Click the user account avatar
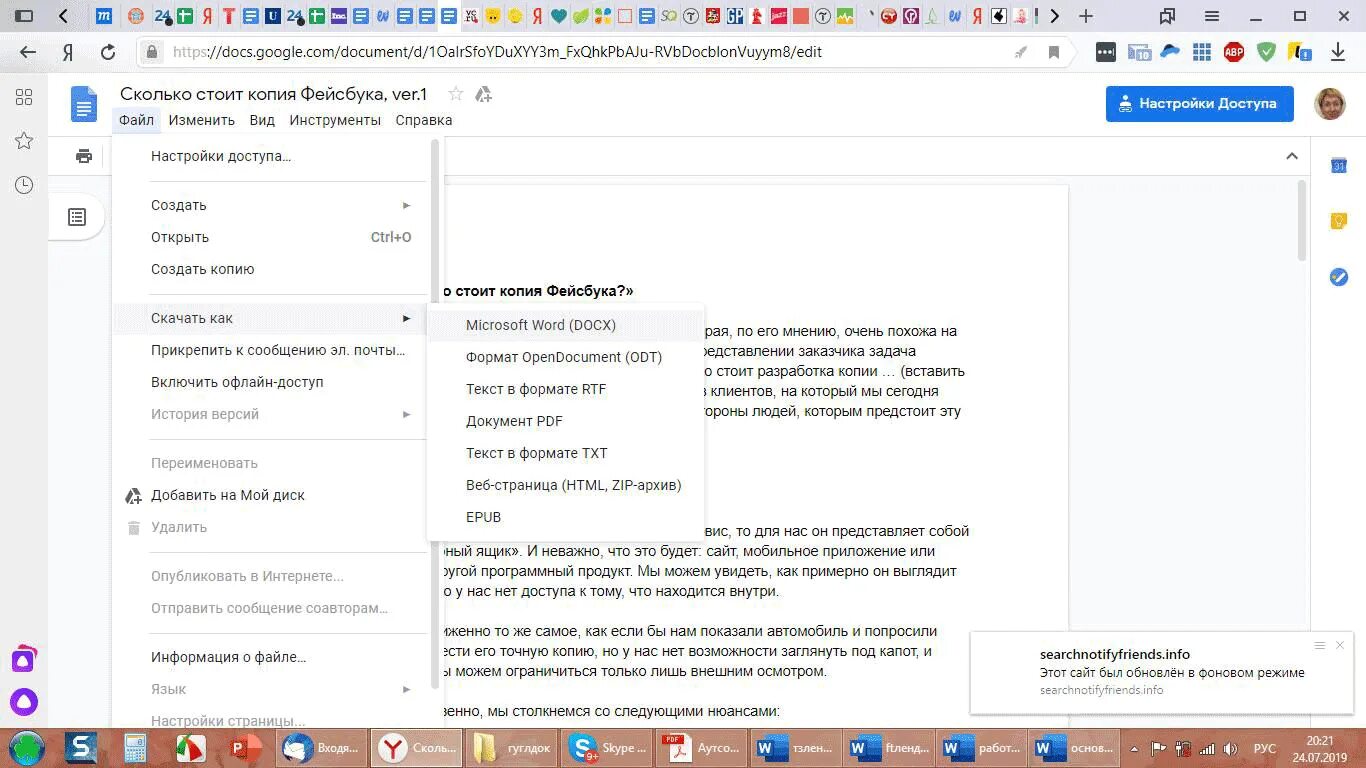The height and width of the screenshot is (768, 1366). pos(1330,103)
